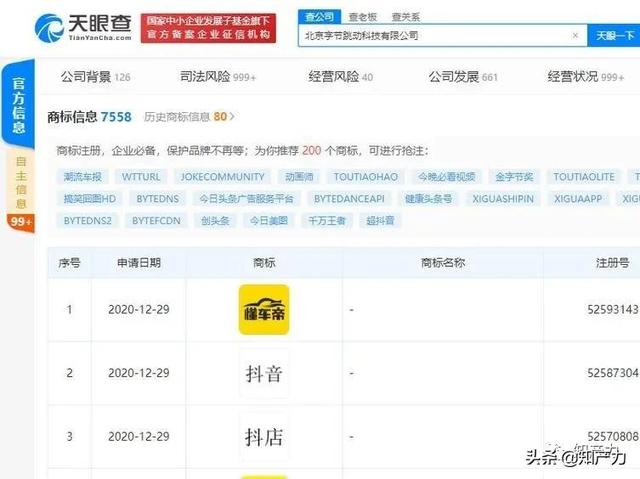Screen dimensions: 640x479
Task: Click the 健康头条号 trademark tag
Action: click(428, 199)
